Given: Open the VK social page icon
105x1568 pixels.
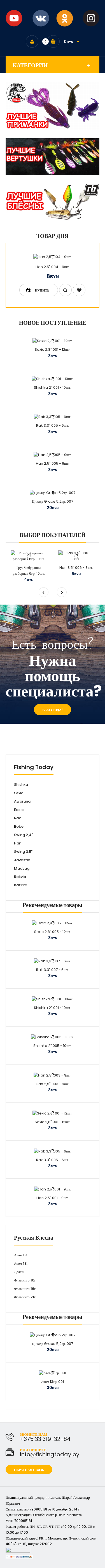Looking at the screenshot, I should [40, 18].
